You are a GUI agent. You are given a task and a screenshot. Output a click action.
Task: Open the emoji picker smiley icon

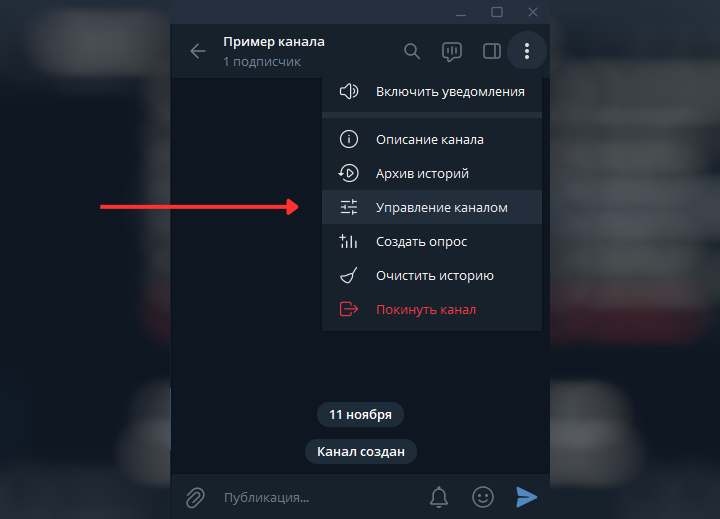tap(483, 497)
